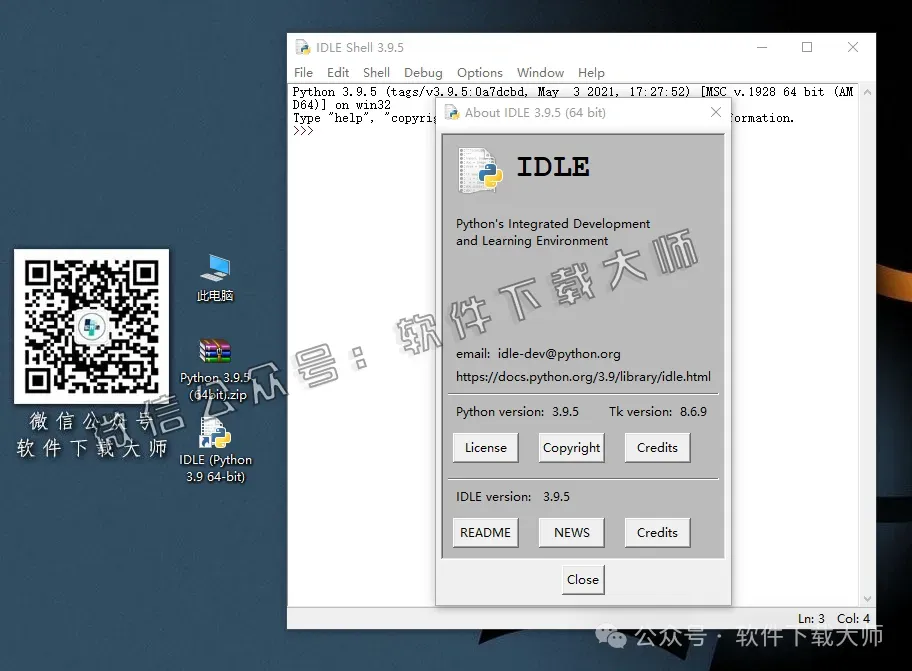Screen dimensions: 912x671
Task: Click the IDLE heading text in About dialog
Action: [x=553, y=167]
